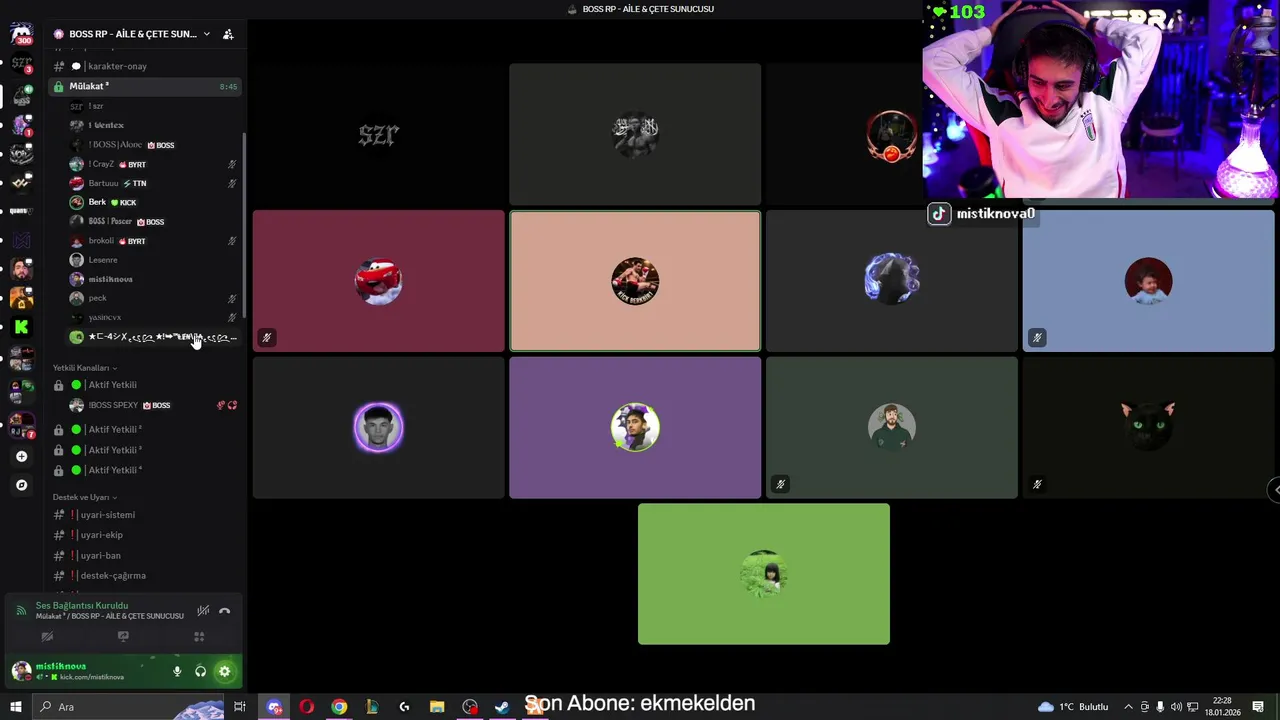Expand the BOSS RP server name dropdown
The height and width of the screenshot is (720, 1280).
(x=207, y=34)
